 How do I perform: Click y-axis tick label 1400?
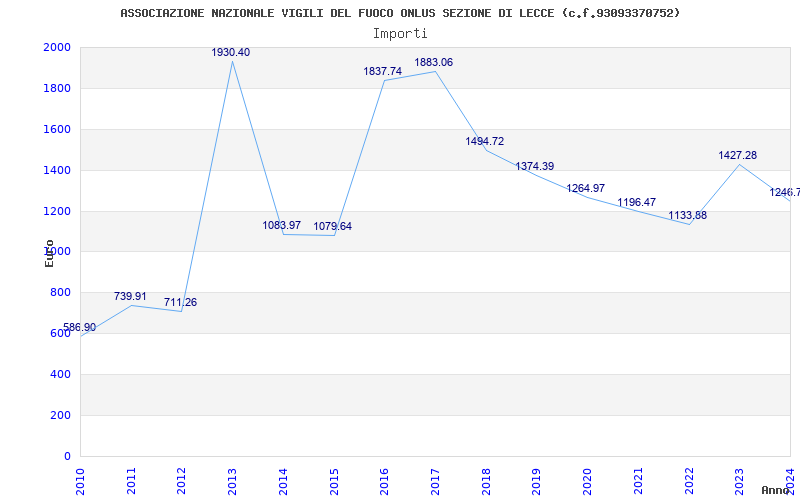(x=57, y=170)
